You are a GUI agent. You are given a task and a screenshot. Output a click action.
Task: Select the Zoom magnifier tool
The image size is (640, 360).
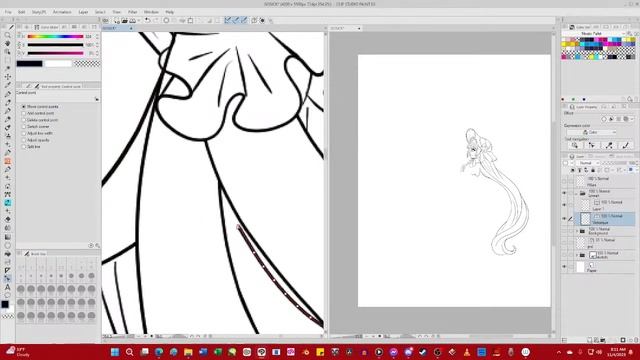[x=8, y=36]
